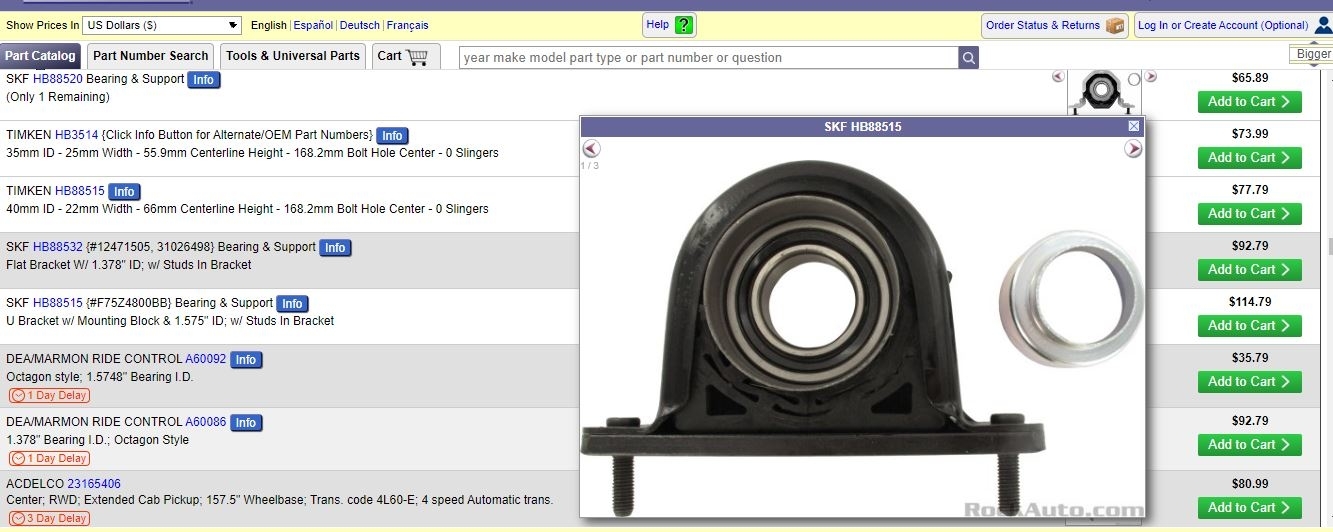The width and height of the screenshot is (1333, 532).
Task: Open Order Status & Returns
Action: [x=1055, y=25]
